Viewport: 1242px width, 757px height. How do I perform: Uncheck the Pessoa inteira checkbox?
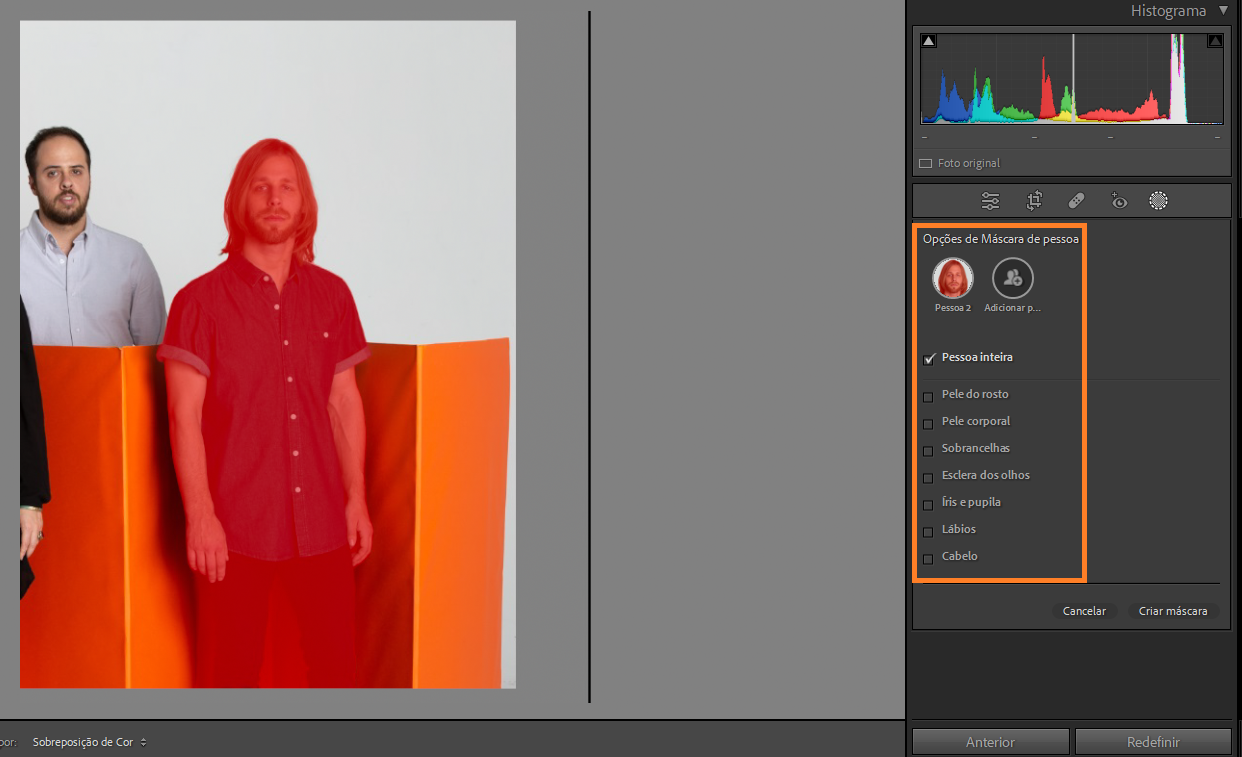click(929, 359)
